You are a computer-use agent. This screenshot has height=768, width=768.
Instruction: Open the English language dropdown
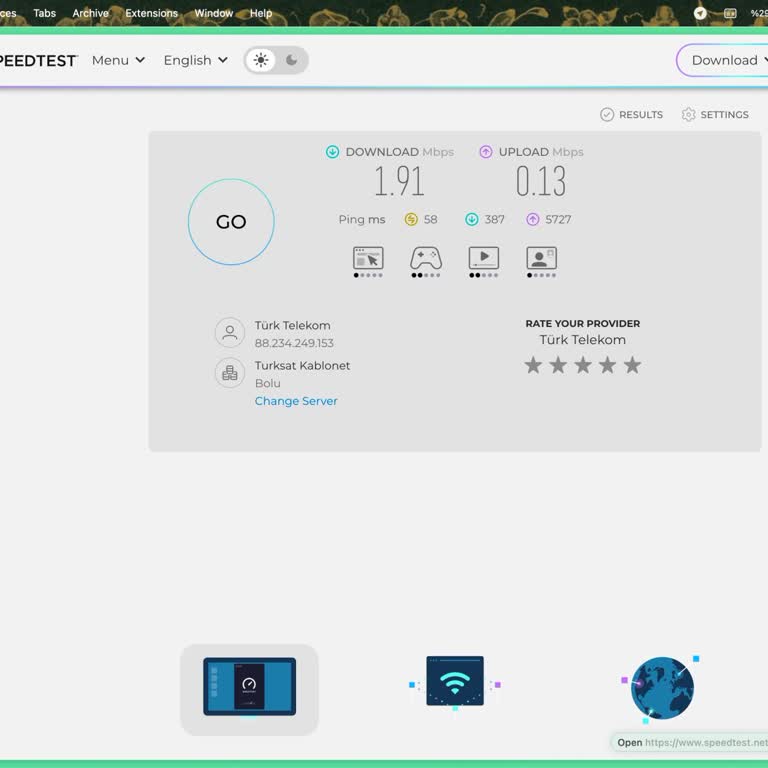tap(195, 60)
